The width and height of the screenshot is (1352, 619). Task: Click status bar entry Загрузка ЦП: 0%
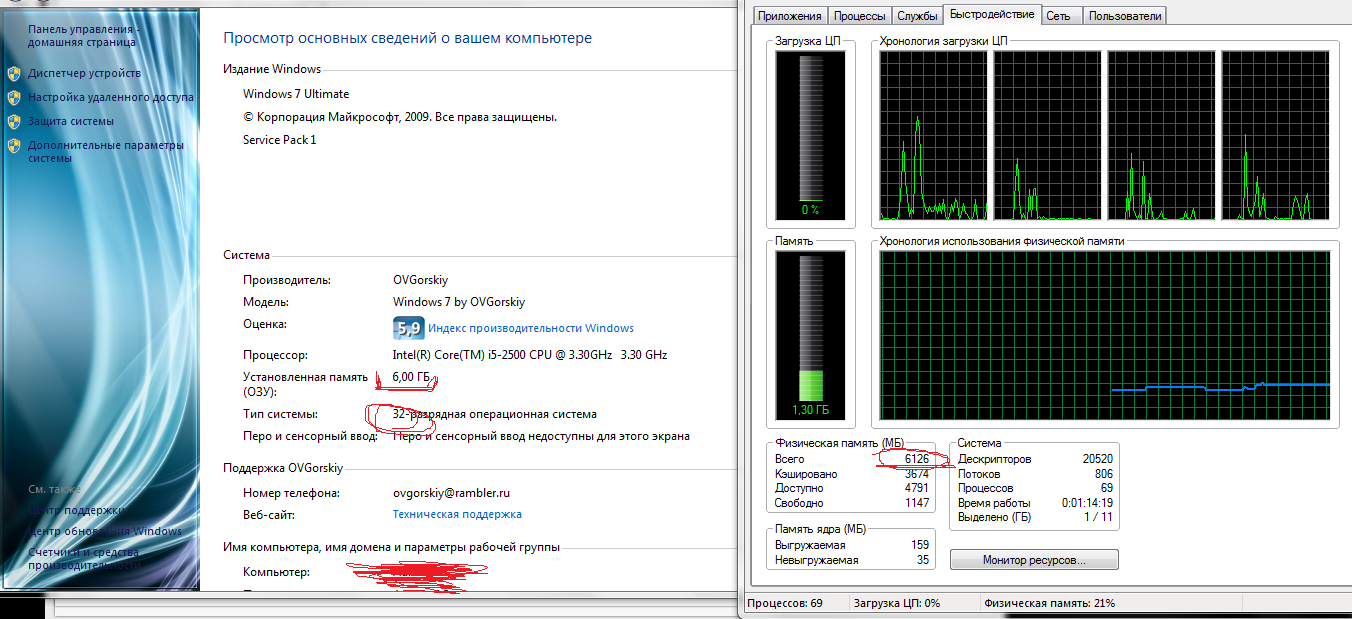click(x=896, y=603)
